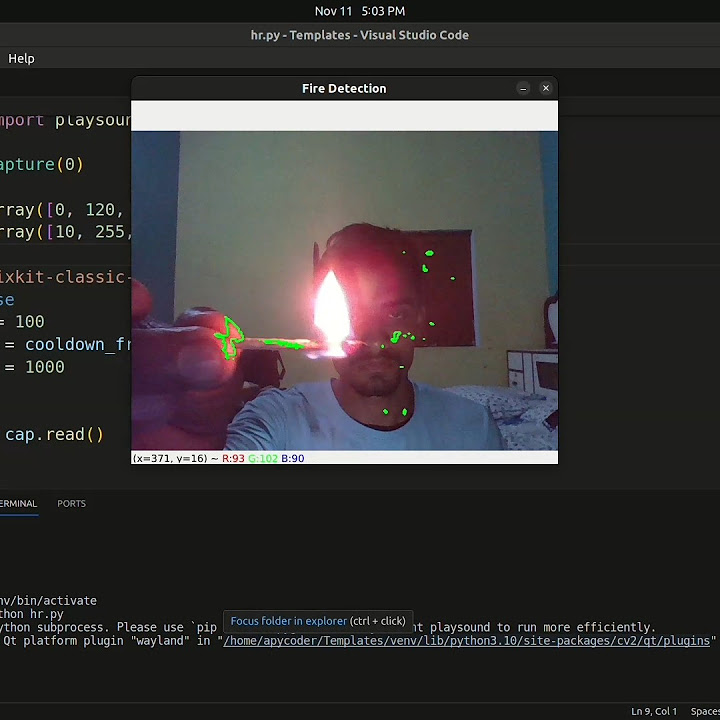The width and height of the screenshot is (720, 720).
Task: Switch to the TERMINAL tab
Action: pos(18,503)
